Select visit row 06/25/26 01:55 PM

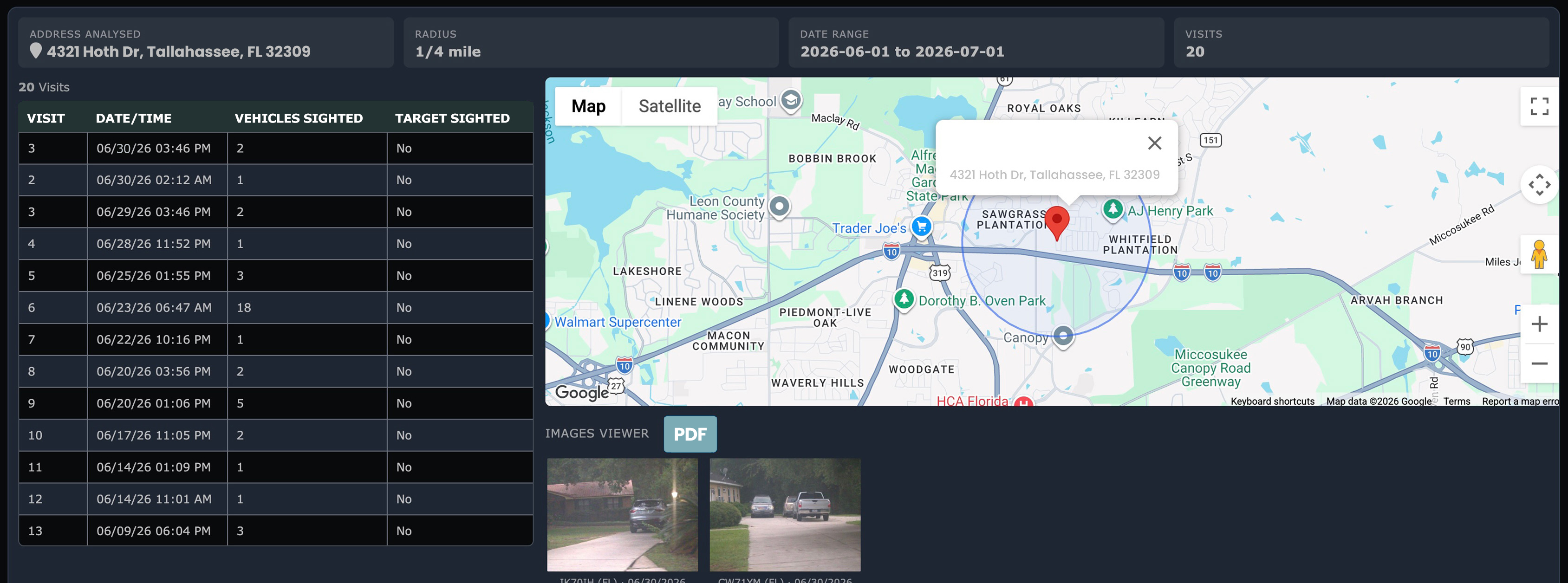(x=276, y=276)
